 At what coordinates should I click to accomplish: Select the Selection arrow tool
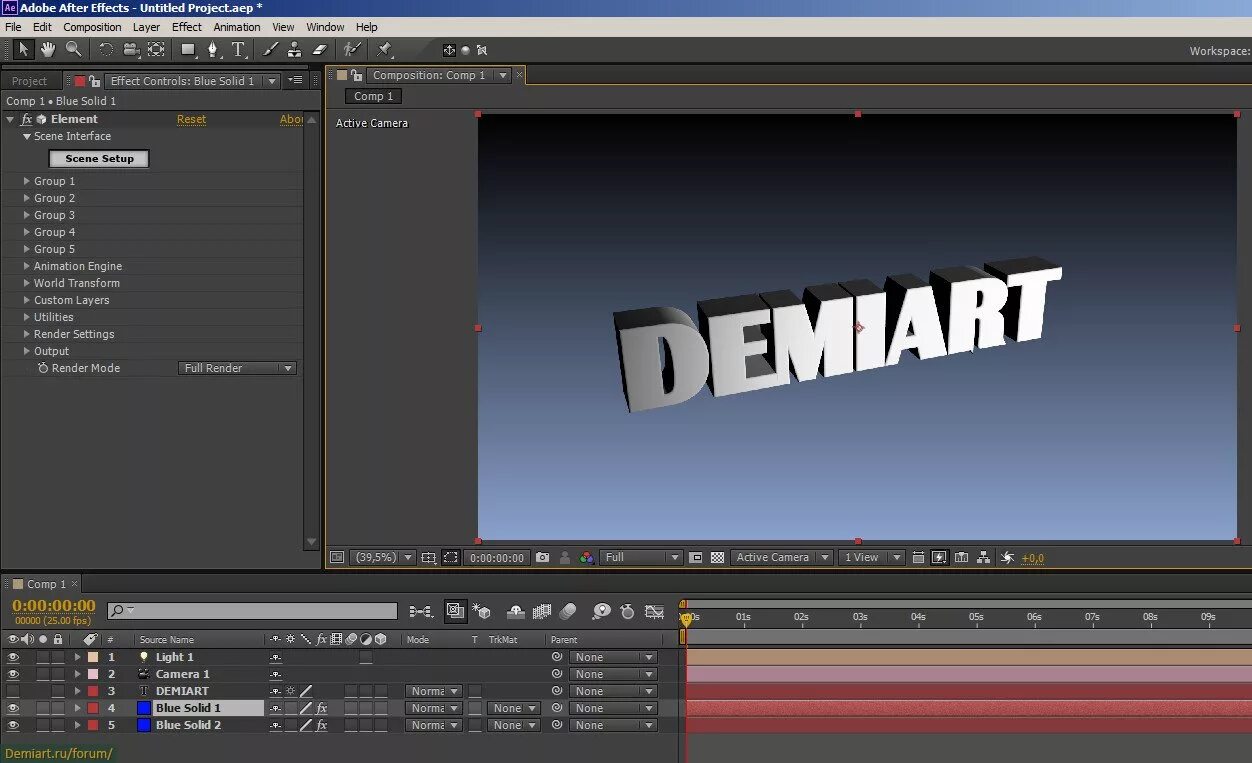tap(24, 49)
